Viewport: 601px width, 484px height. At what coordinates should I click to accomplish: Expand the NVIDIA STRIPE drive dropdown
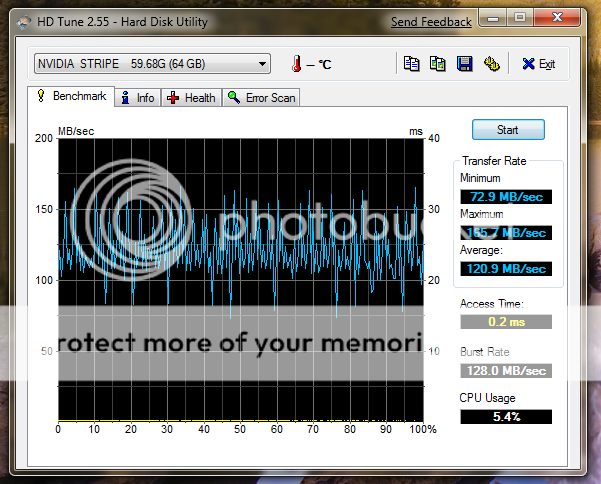(x=263, y=64)
